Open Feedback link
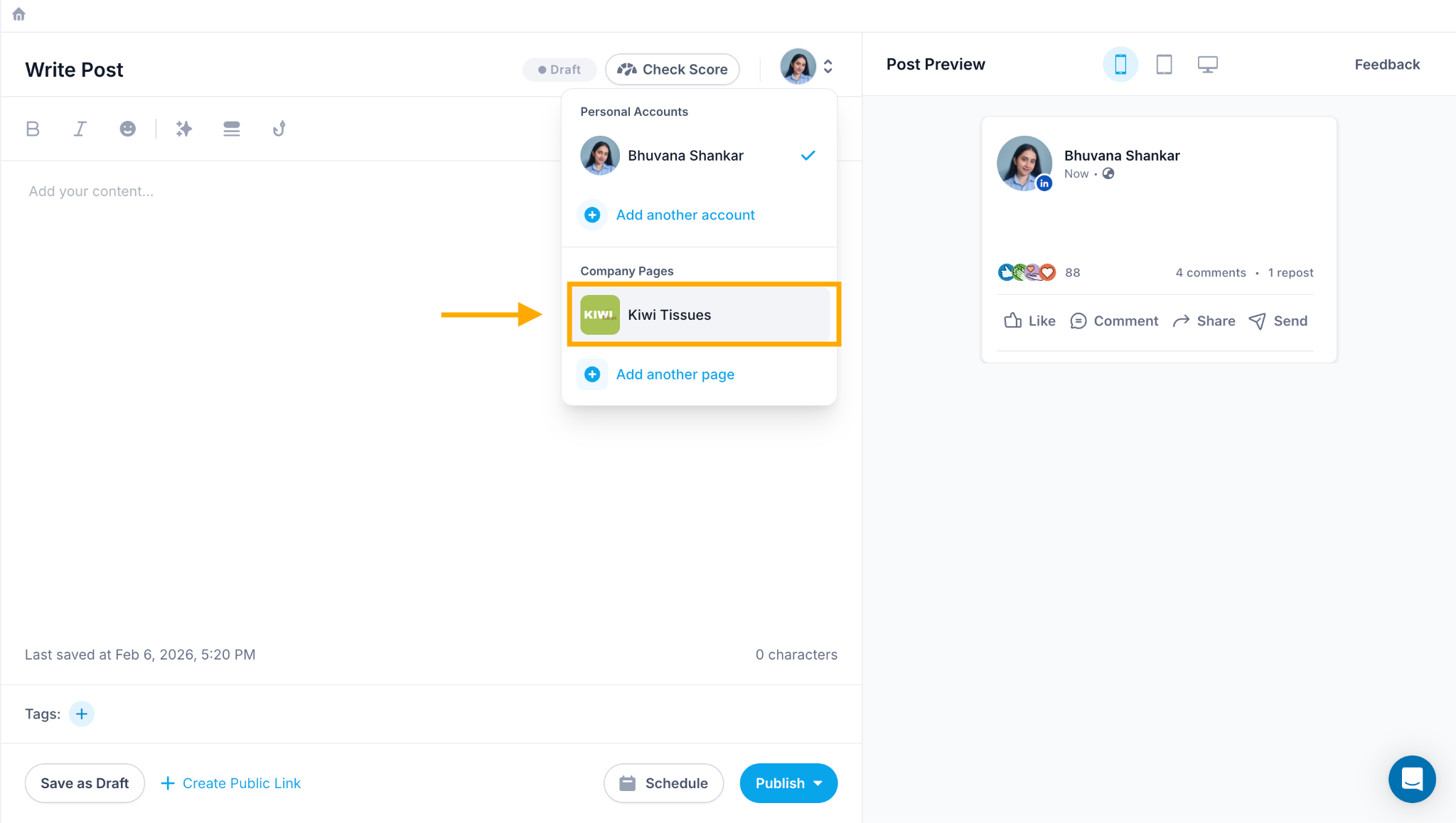Image resolution: width=1456 pixels, height=823 pixels. (x=1387, y=65)
